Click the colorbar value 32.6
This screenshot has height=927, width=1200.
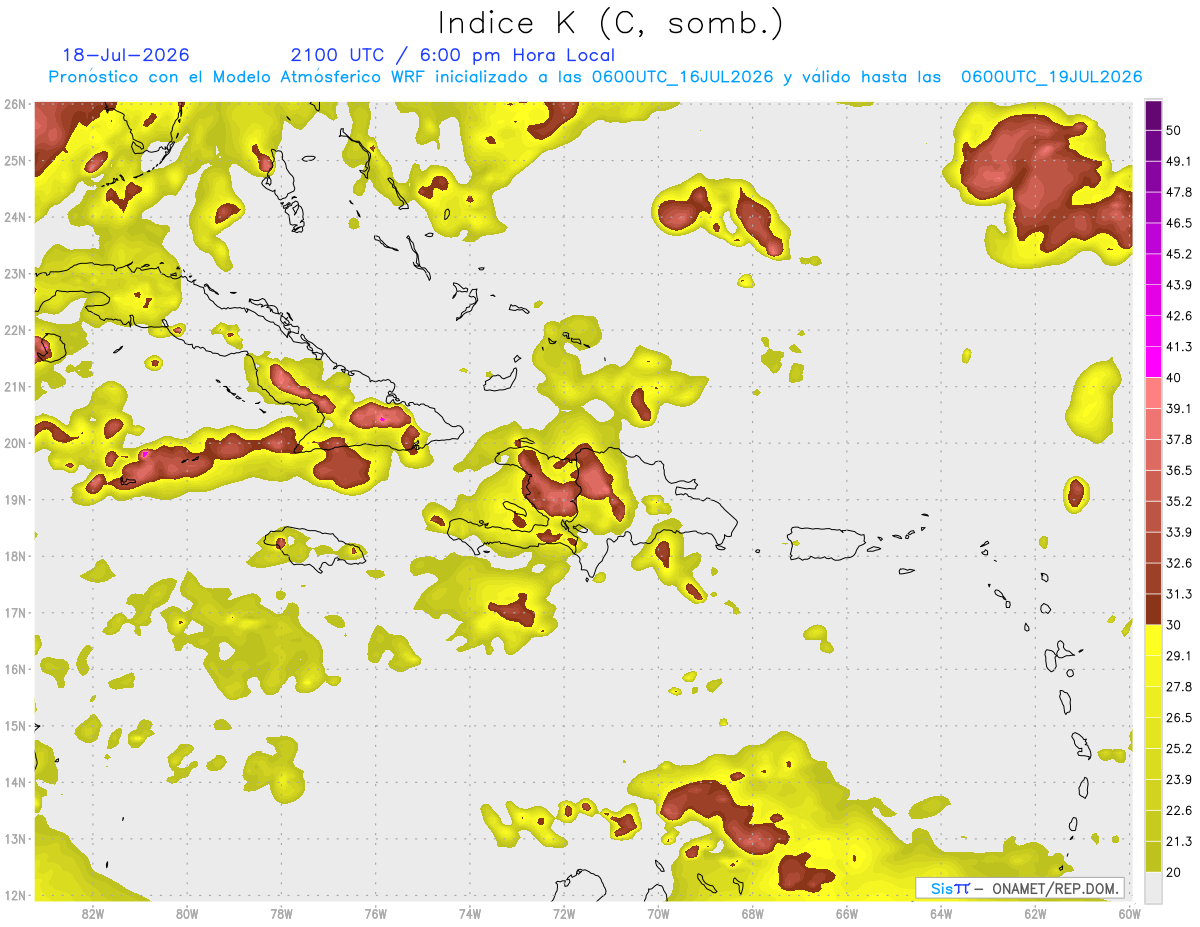[x=1178, y=563]
